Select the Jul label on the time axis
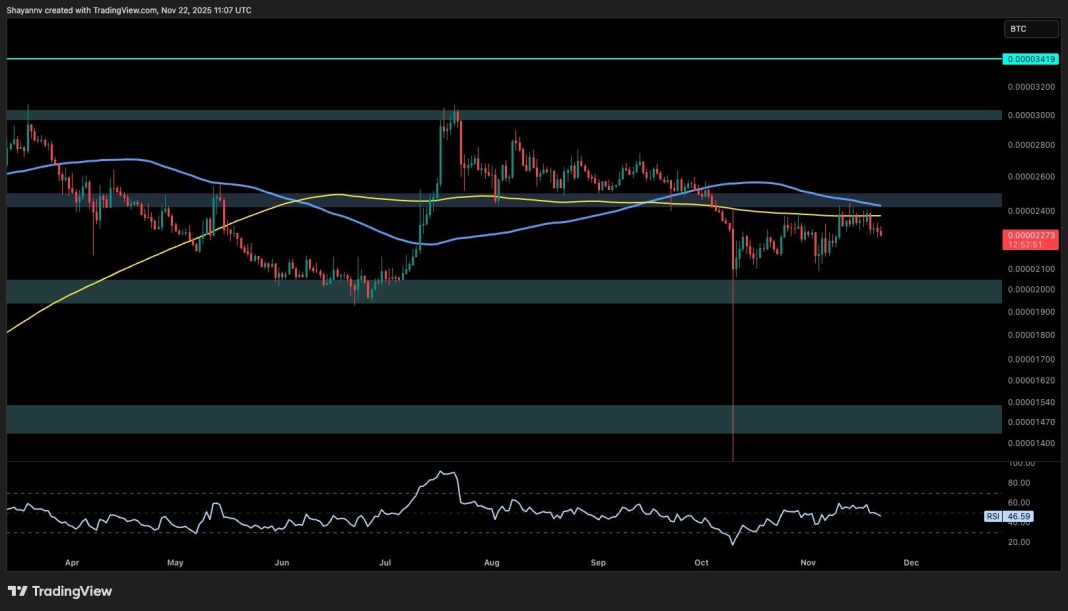 coord(385,562)
